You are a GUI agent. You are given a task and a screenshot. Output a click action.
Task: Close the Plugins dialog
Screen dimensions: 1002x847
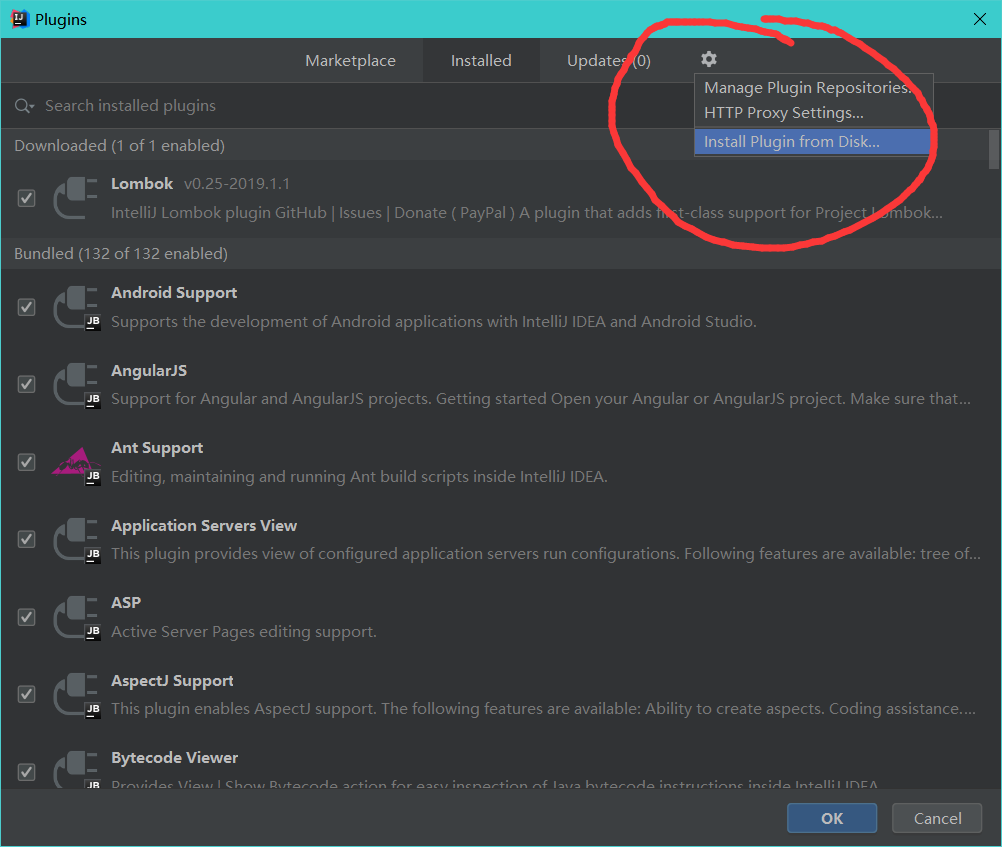pos(980,19)
